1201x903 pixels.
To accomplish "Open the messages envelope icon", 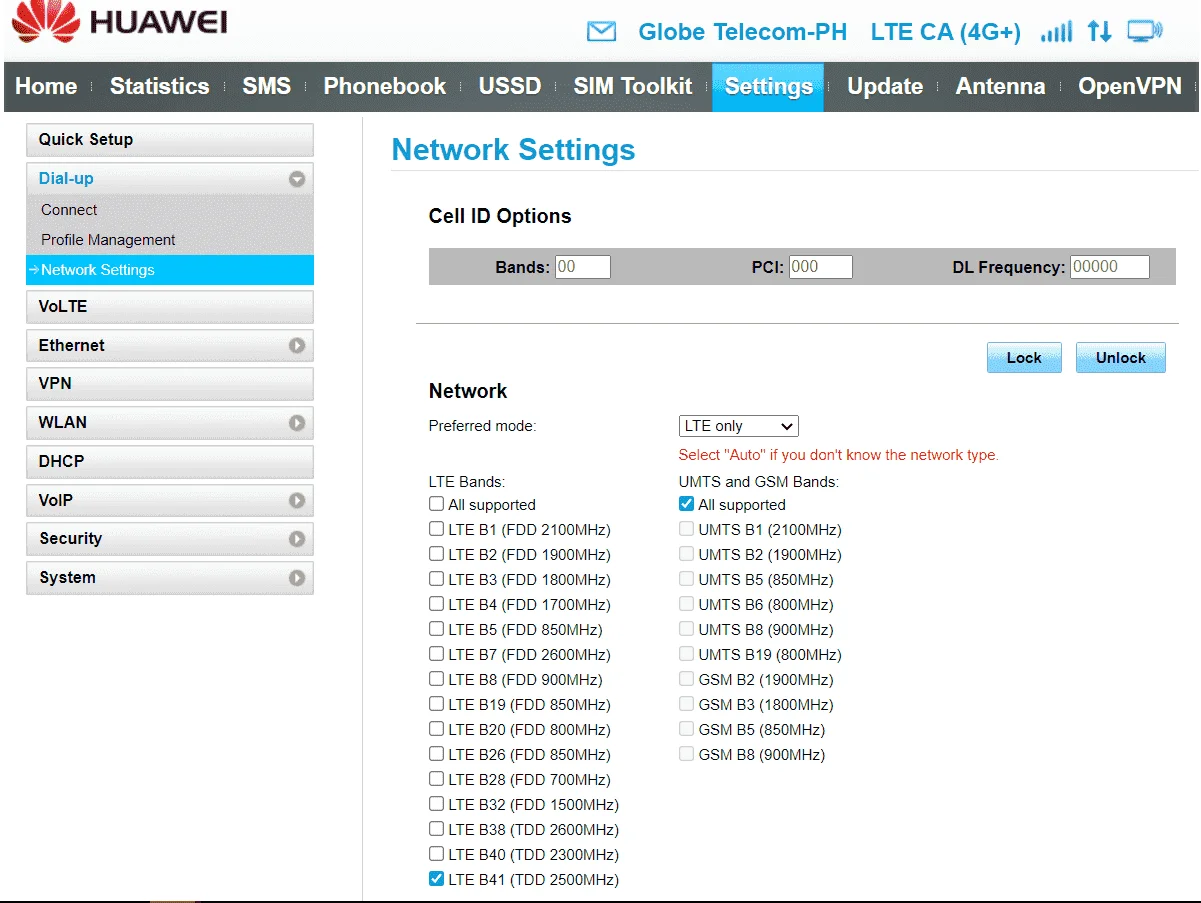I will [601, 32].
